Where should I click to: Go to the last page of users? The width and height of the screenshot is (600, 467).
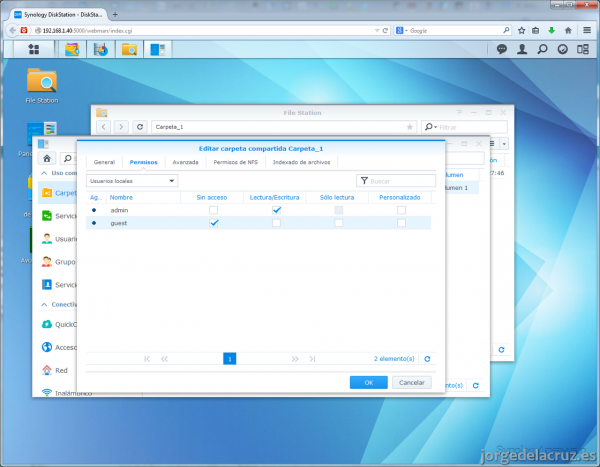[x=312, y=359]
